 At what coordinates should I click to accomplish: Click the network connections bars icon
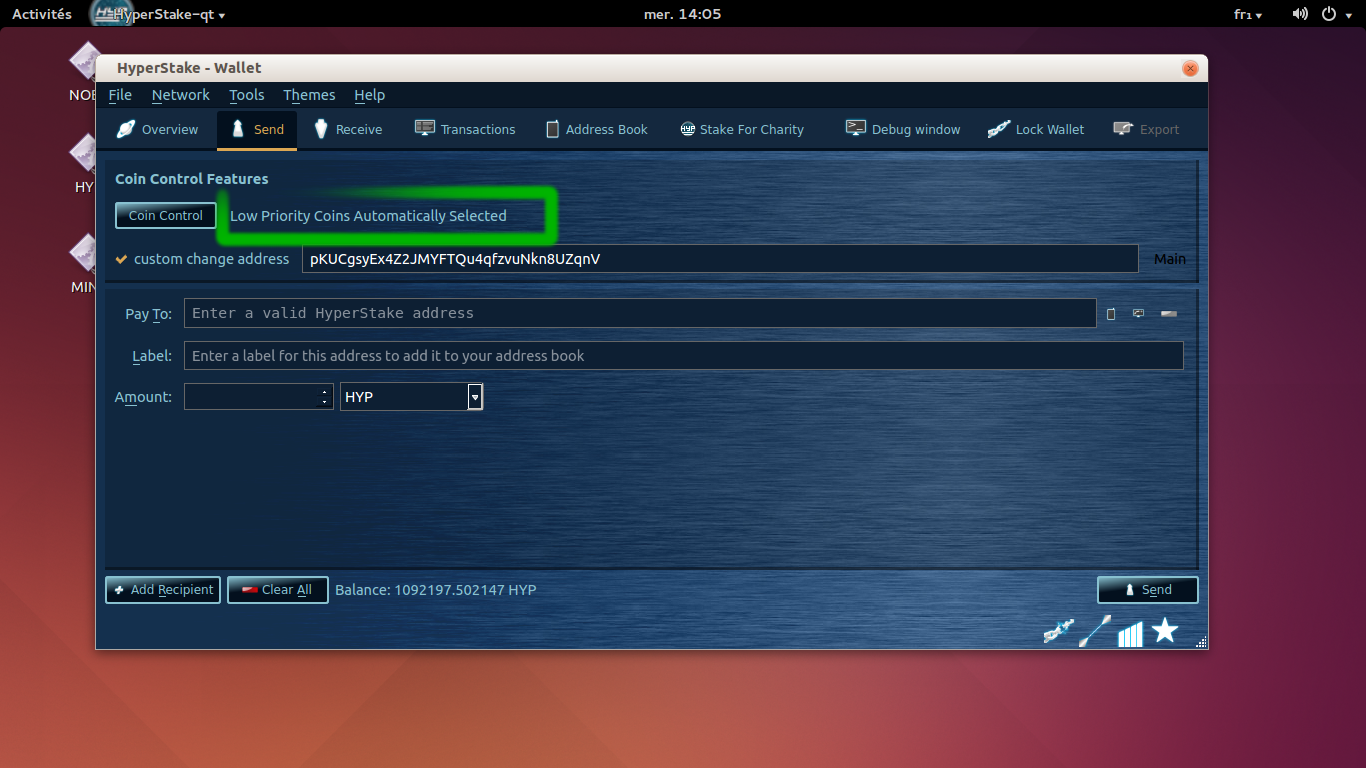(x=1130, y=634)
